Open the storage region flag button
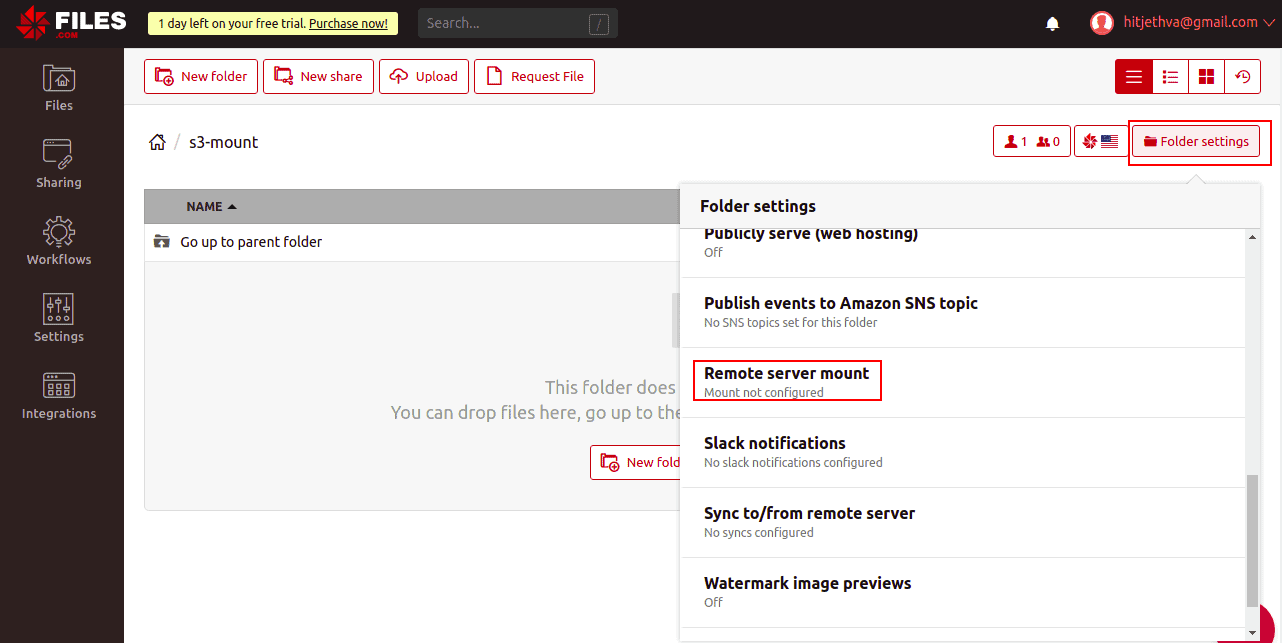Image resolution: width=1282 pixels, height=643 pixels. pos(1100,142)
